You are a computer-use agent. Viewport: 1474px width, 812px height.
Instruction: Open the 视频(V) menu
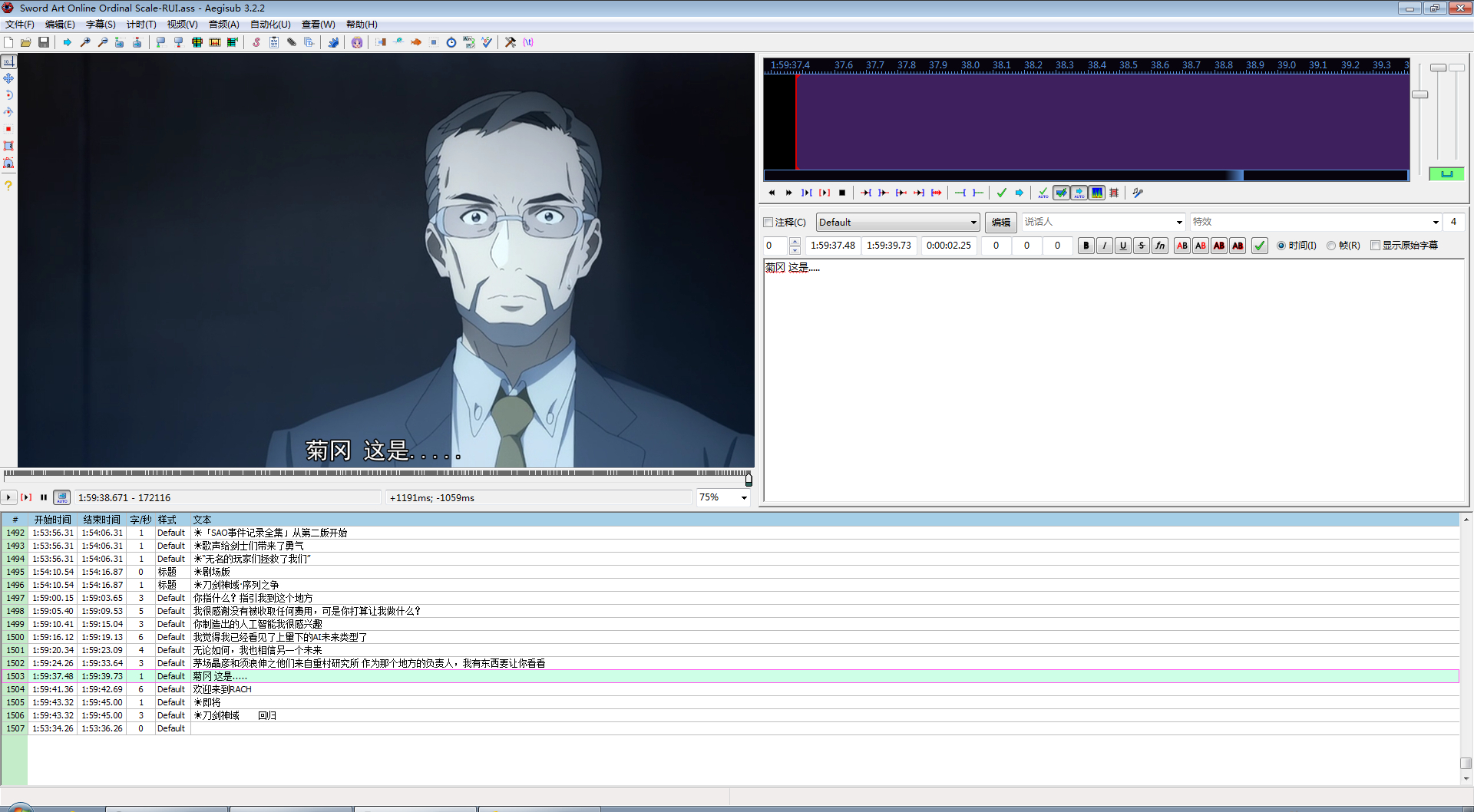click(183, 25)
